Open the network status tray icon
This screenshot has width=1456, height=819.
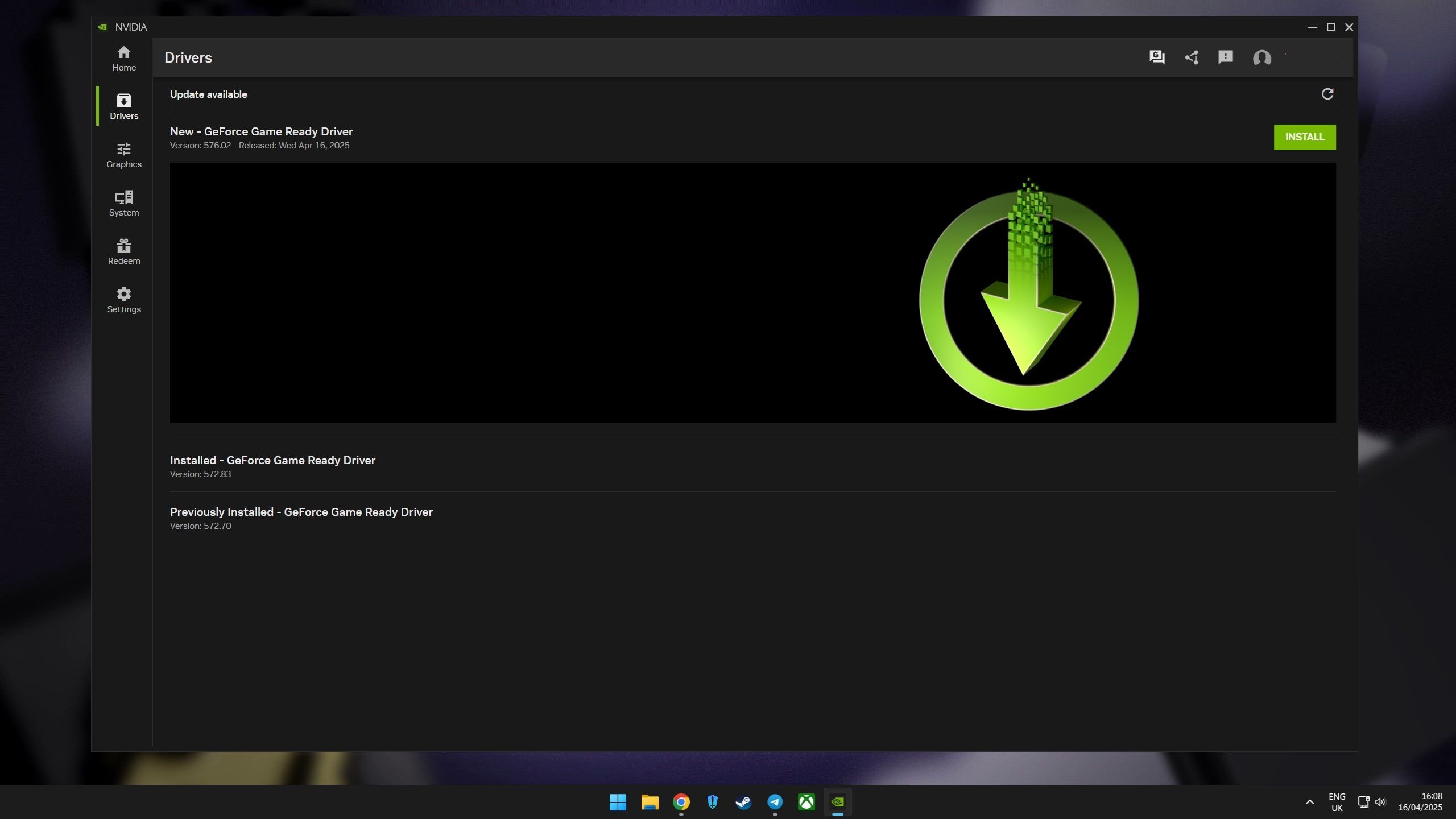tap(1363, 802)
